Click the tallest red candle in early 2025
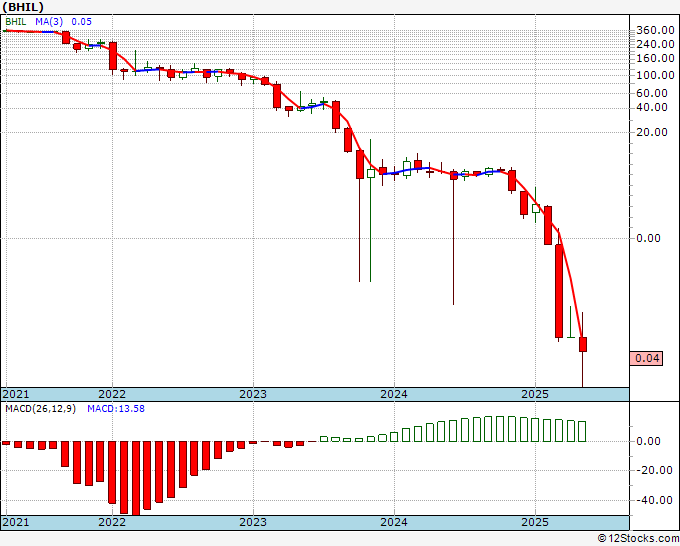The width and height of the screenshot is (680, 546). coord(559,291)
